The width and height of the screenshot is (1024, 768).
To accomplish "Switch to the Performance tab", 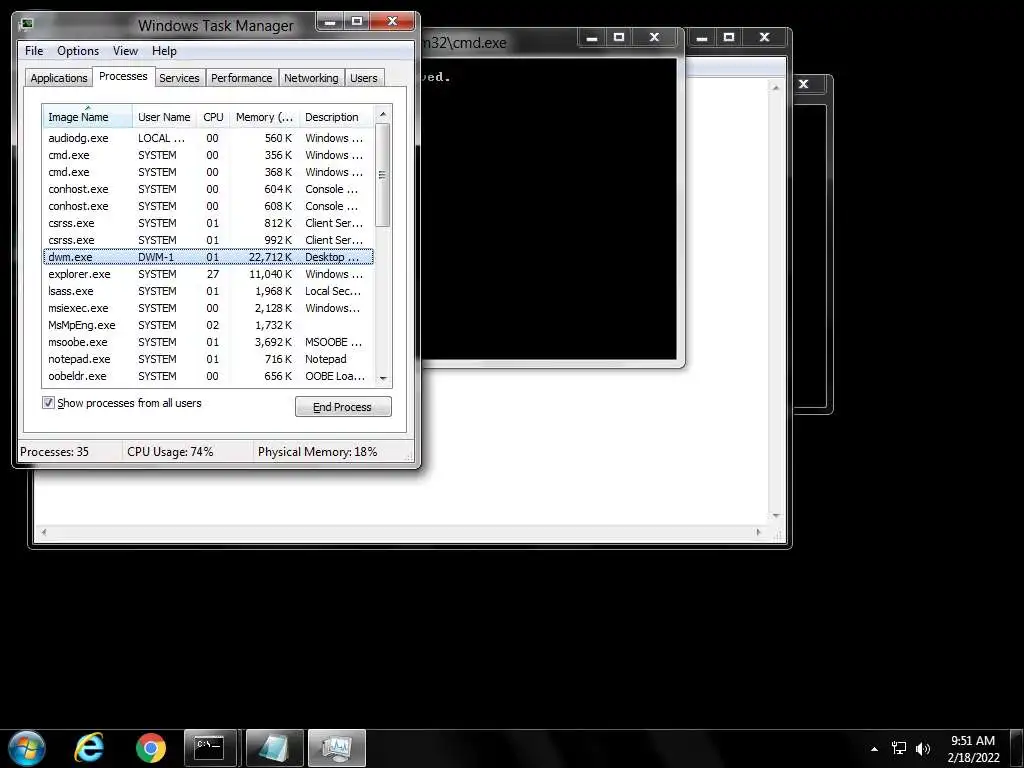I will pyautogui.click(x=242, y=78).
